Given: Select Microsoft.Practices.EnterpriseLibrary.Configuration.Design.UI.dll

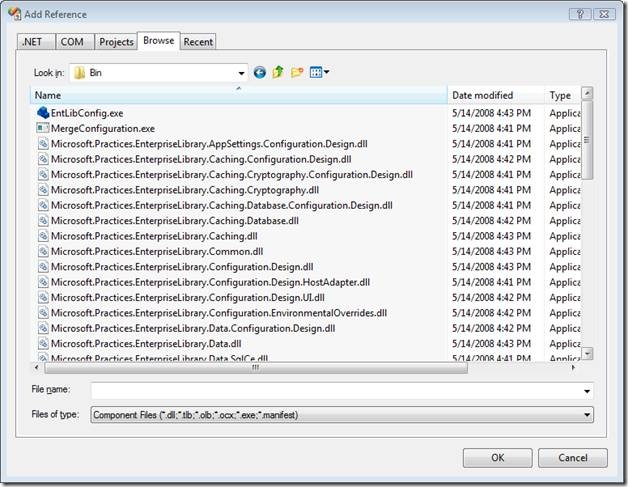Looking at the screenshot, I should 187,298.
